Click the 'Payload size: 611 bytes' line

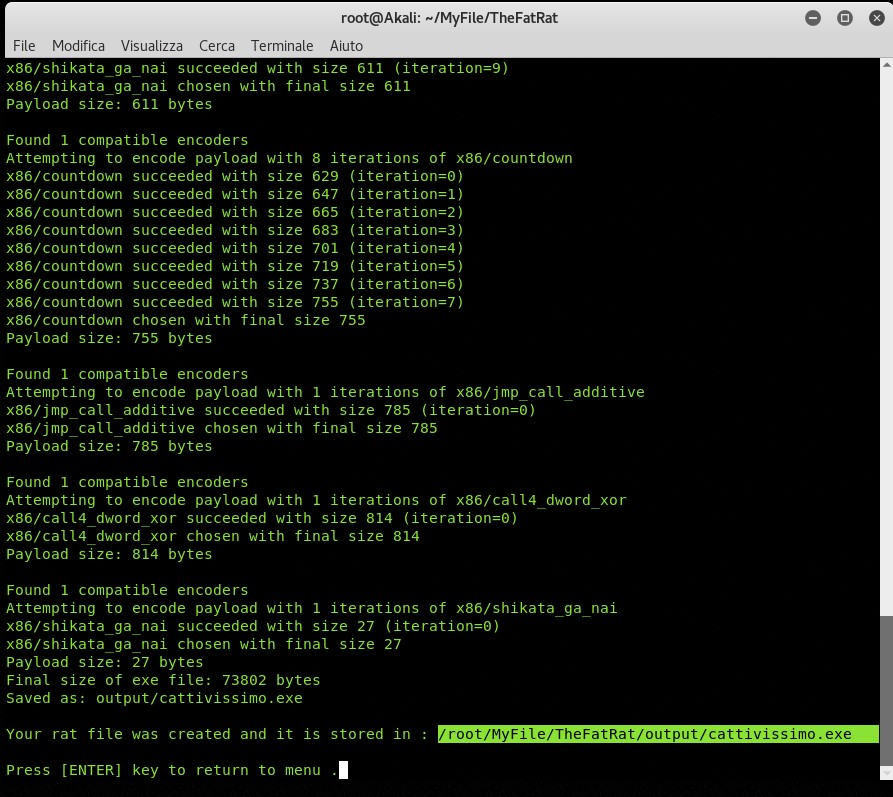[x=109, y=104]
